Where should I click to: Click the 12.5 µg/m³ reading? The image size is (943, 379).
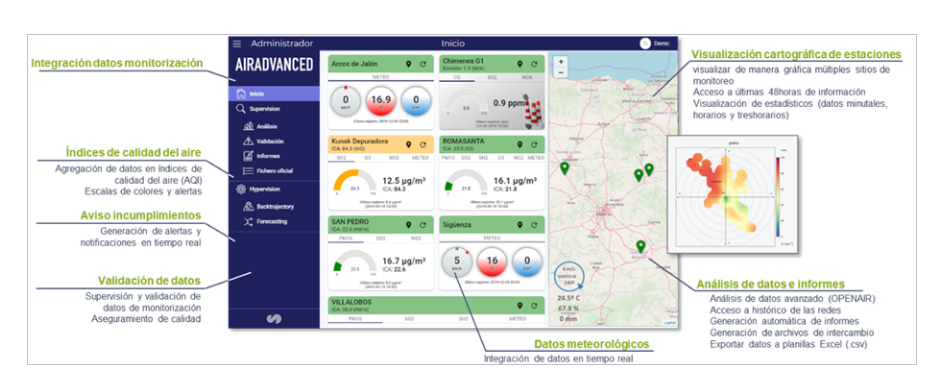(x=404, y=180)
